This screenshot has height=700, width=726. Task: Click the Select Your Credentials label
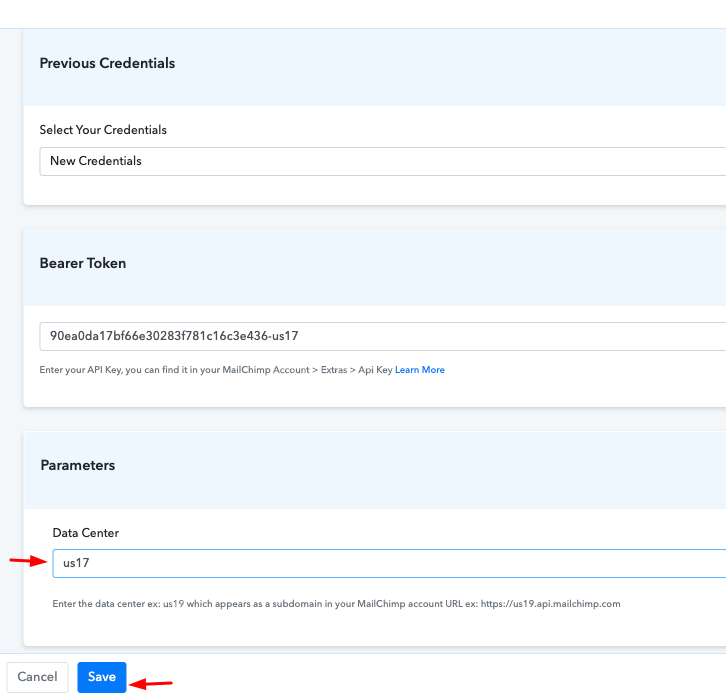[x=103, y=130]
